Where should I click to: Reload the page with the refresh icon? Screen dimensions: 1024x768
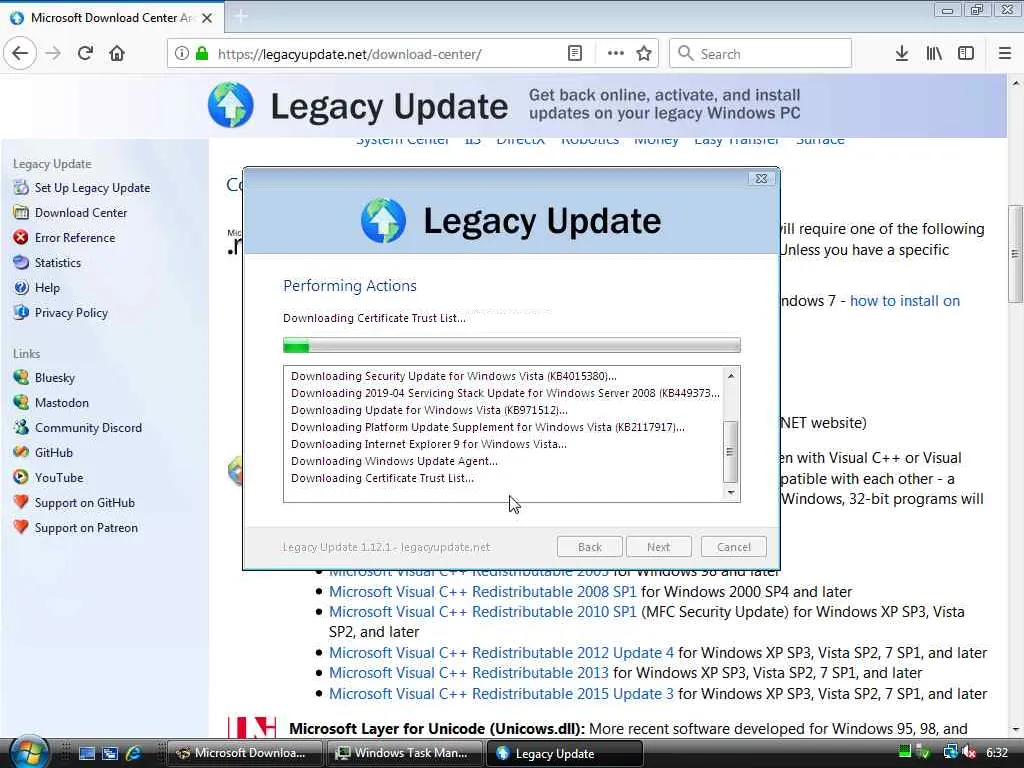[x=85, y=54]
